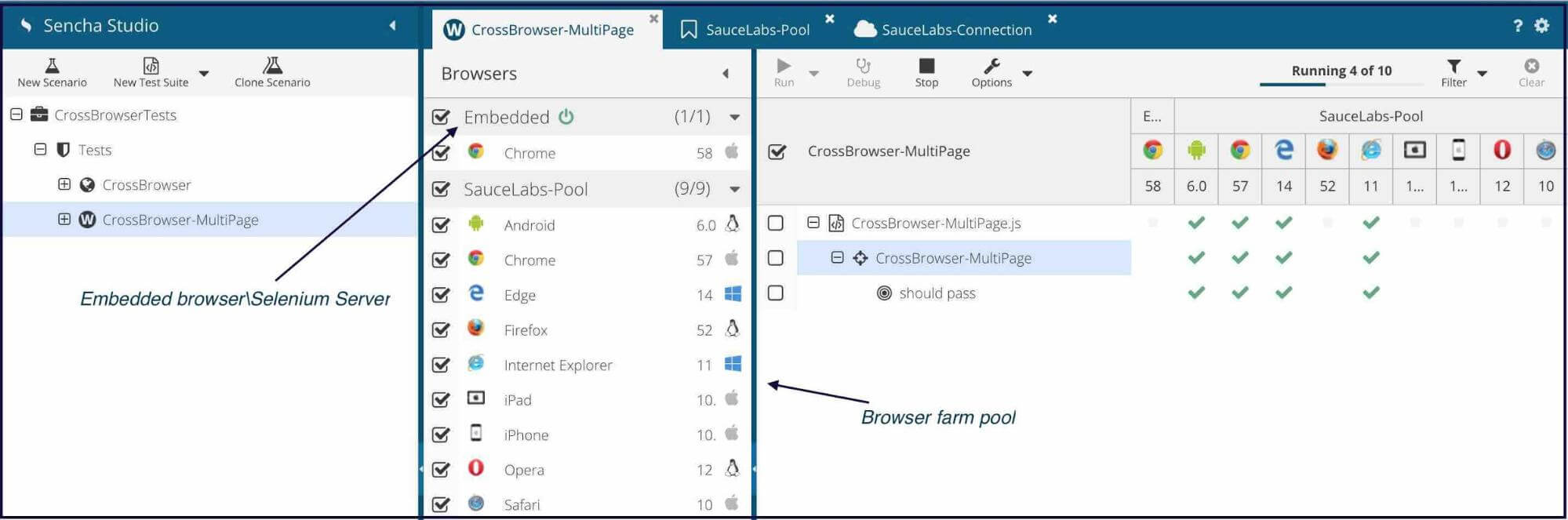The width and height of the screenshot is (1568, 520).
Task: Switch to the CrossBrowser-MultiPage tab
Action: (x=548, y=30)
